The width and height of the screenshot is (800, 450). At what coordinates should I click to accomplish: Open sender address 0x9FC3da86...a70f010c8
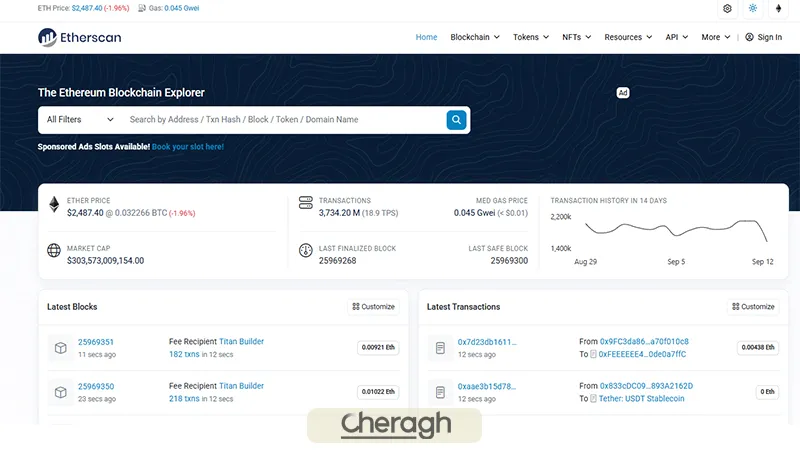pyautogui.click(x=644, y=341)
